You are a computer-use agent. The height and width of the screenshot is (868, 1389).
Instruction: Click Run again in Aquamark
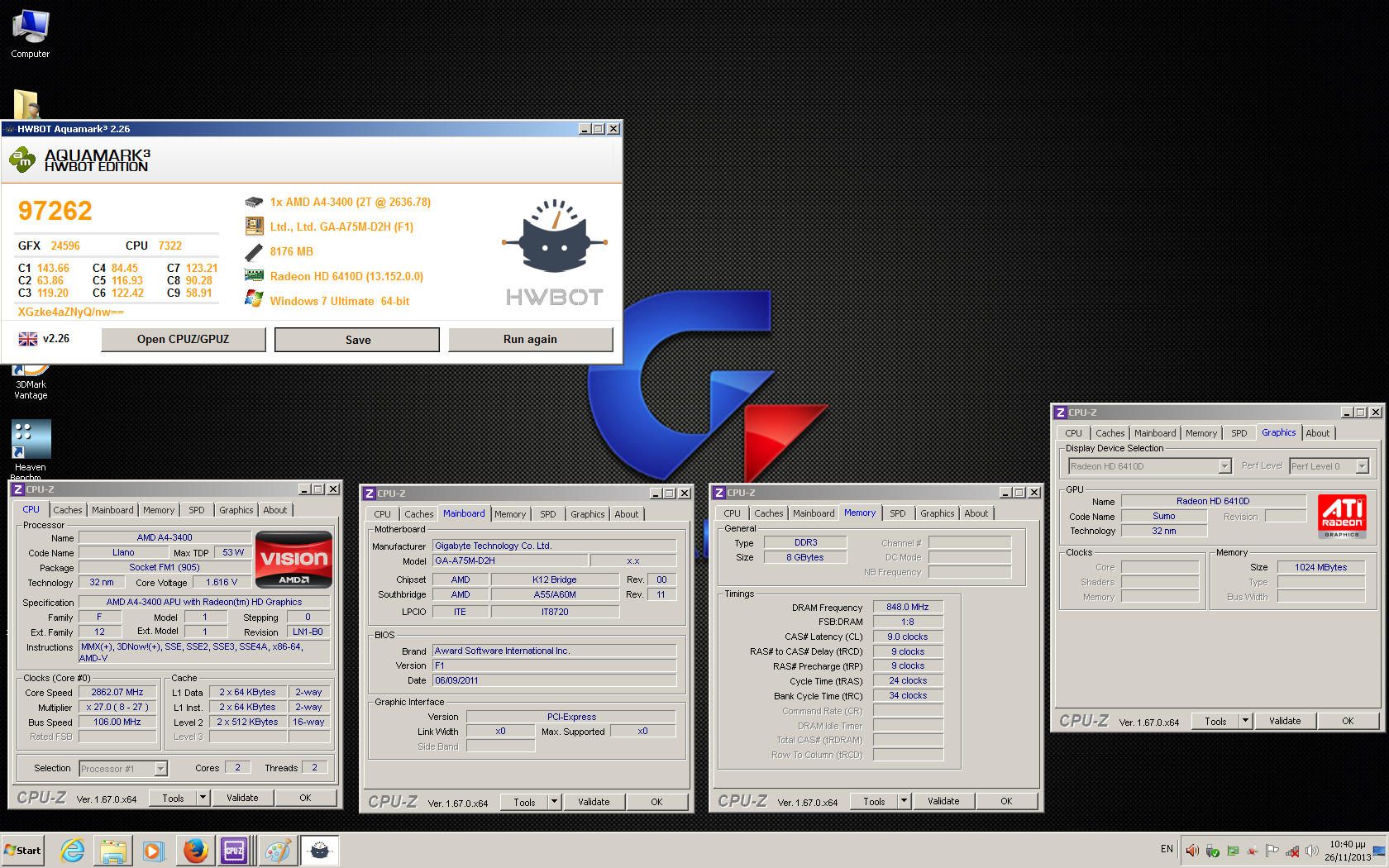(530, 339)
